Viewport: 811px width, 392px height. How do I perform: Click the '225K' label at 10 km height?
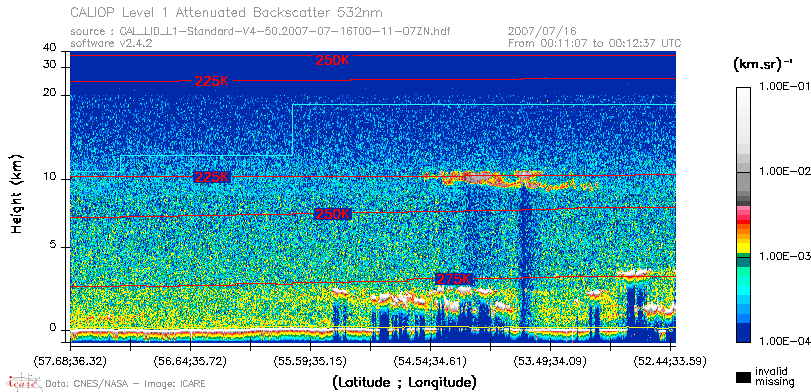(x=212, y=177)
